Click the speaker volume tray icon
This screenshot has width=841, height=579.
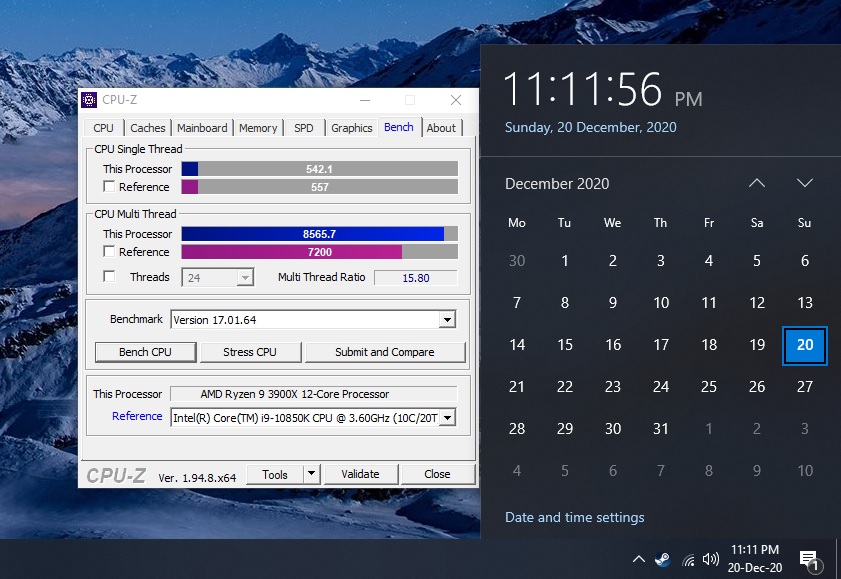coord(711,559)
